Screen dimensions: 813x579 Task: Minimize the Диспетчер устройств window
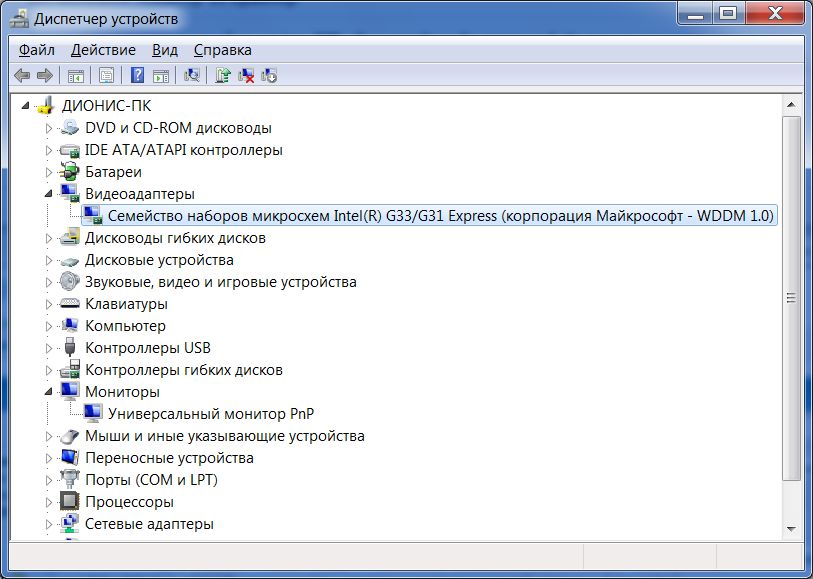pyautogui.click(x=695, y=13)
